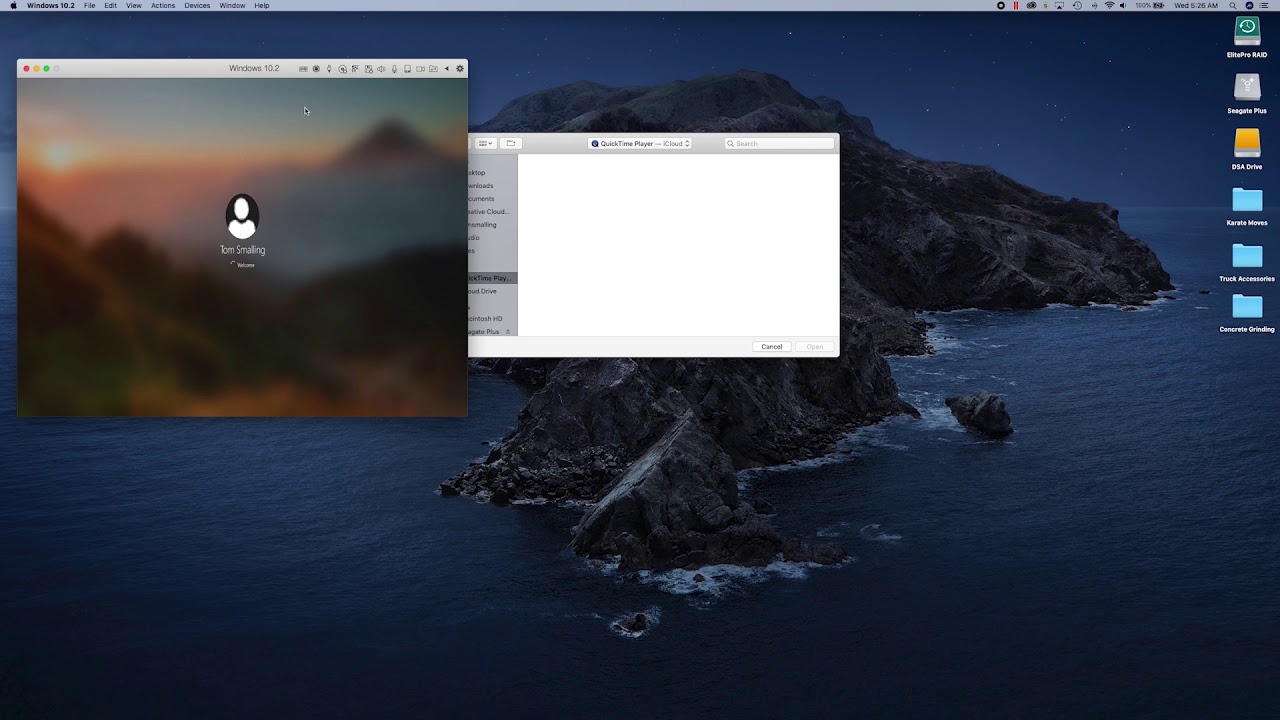Open the Actions menu
This screenshot has height=720, width=1280.
tap(163, 6)
